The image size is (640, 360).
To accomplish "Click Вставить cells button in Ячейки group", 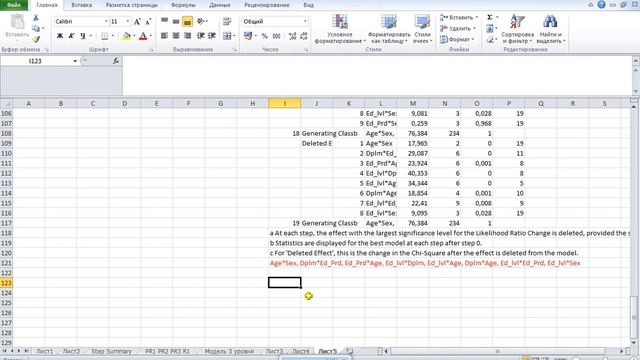I will pyautogui.click(x=459, y=18).
